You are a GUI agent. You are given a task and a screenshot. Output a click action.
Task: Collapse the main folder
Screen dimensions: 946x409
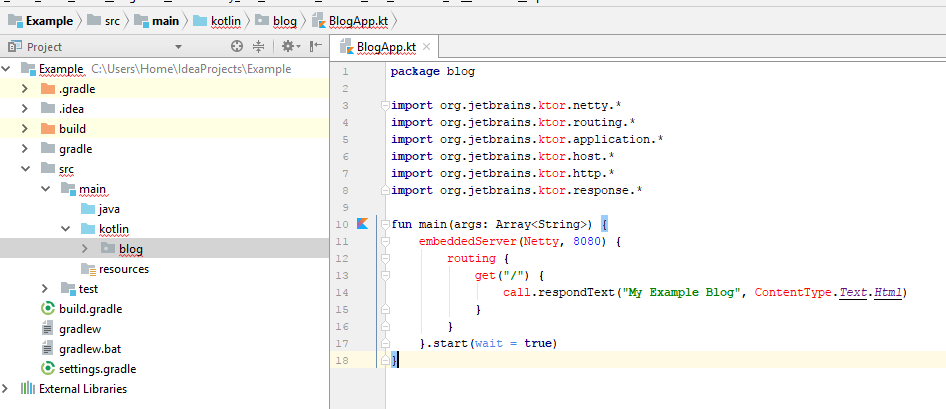click(x=45, y=189)
